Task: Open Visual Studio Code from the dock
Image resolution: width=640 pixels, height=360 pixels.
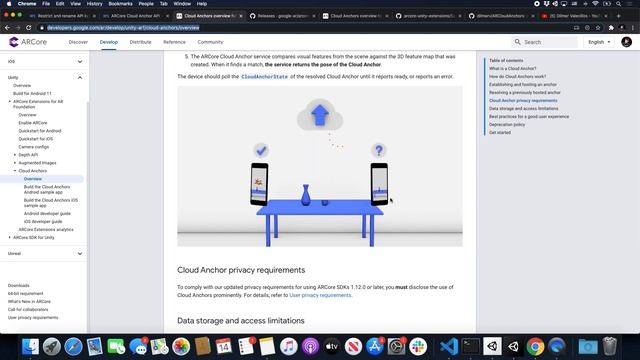Action: coord(449,347)
